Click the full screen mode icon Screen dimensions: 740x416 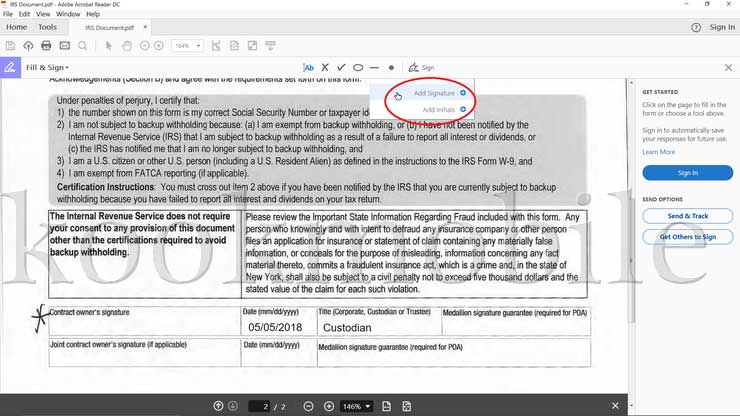pos(252,46)
